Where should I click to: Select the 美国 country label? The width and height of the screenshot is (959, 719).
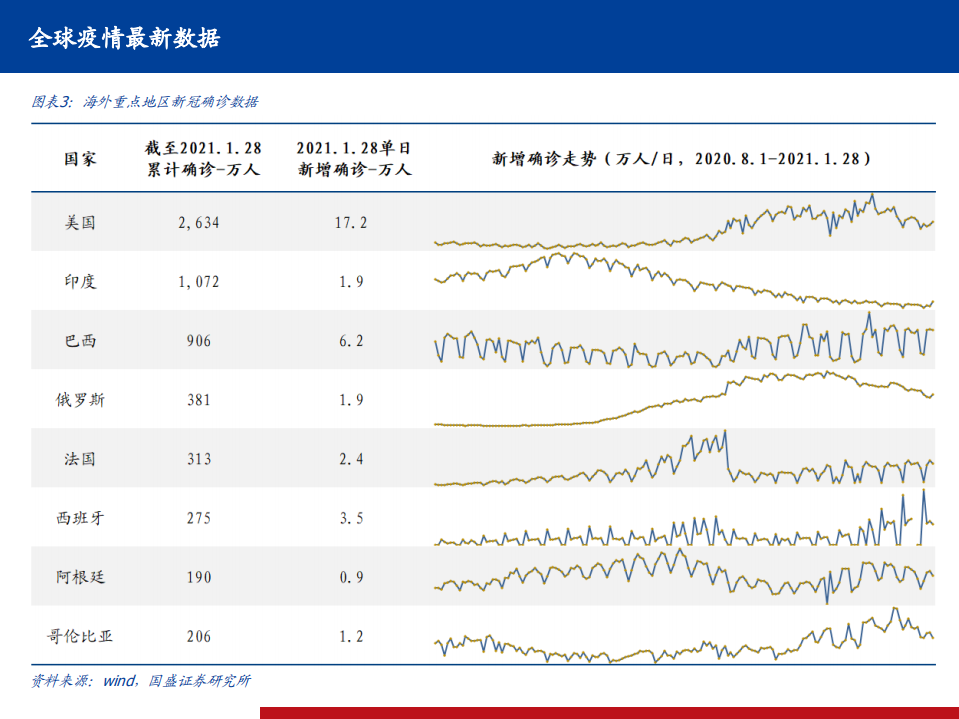(x=78, y=224)
